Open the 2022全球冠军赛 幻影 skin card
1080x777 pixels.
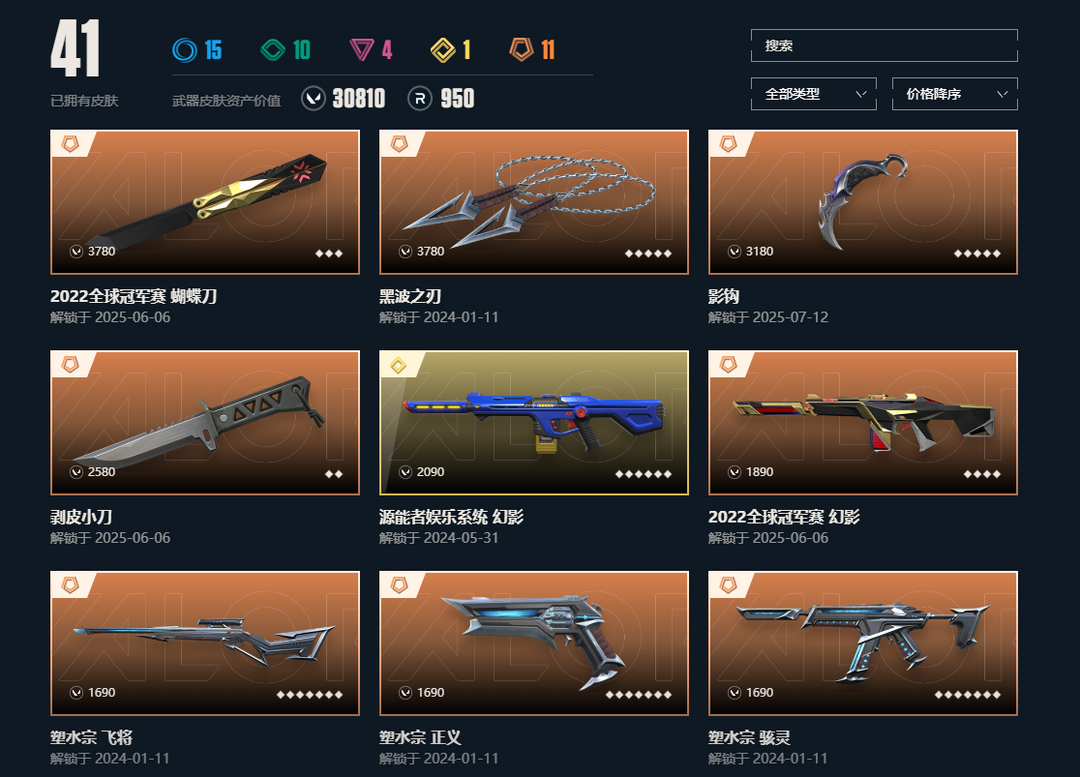[863, 422]
